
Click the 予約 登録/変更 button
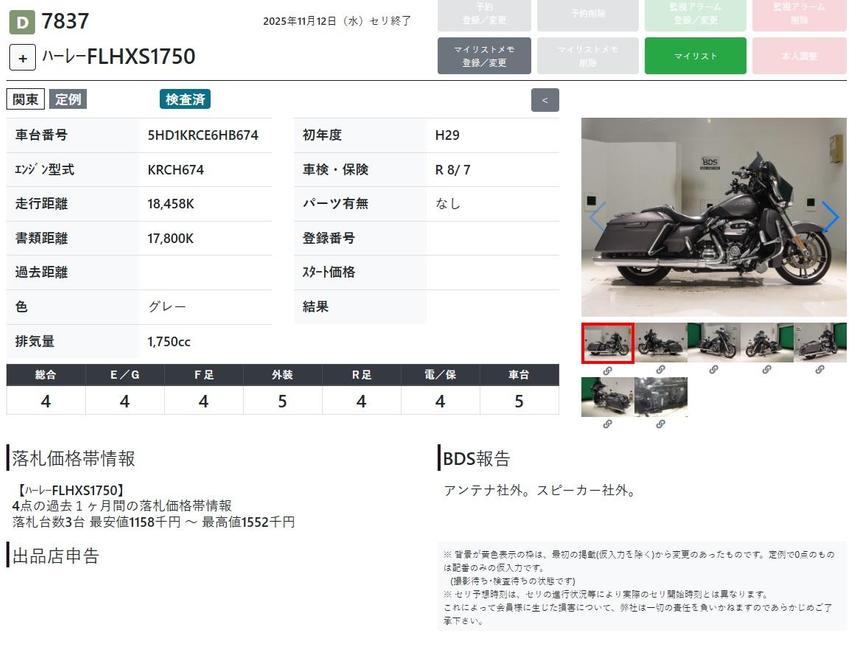coord(484,13)
